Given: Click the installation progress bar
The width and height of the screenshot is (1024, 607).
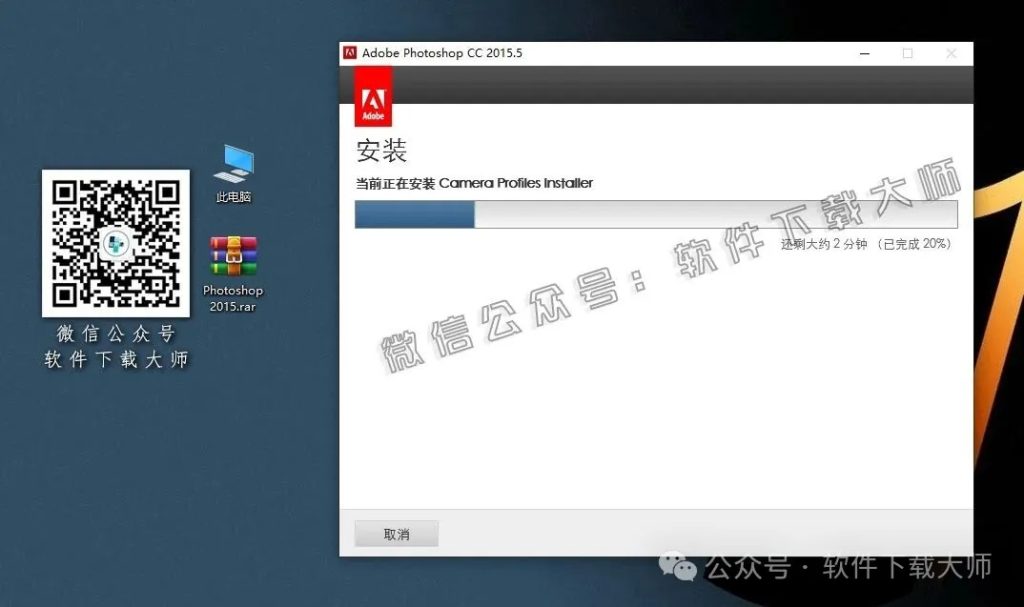Looking at the screenshot, I should coord(655,213).
